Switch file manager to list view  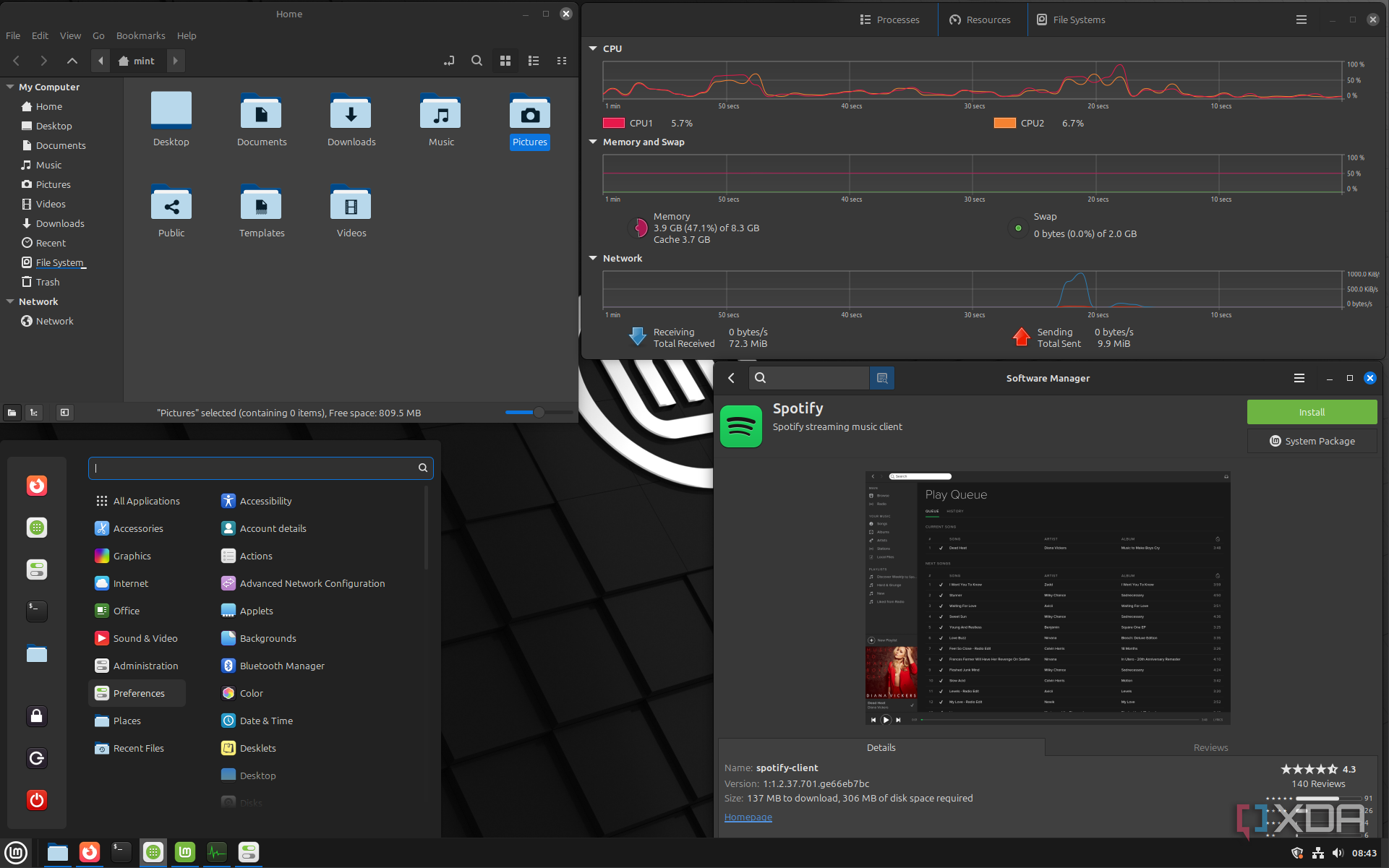[534, 61]
